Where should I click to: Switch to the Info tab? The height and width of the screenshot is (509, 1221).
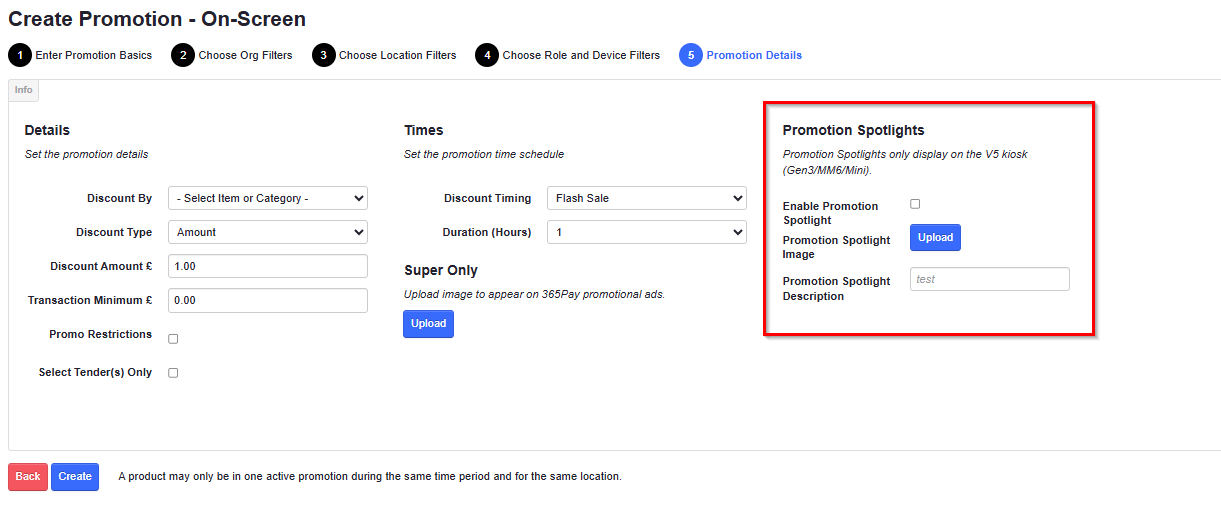coord(23,90)
